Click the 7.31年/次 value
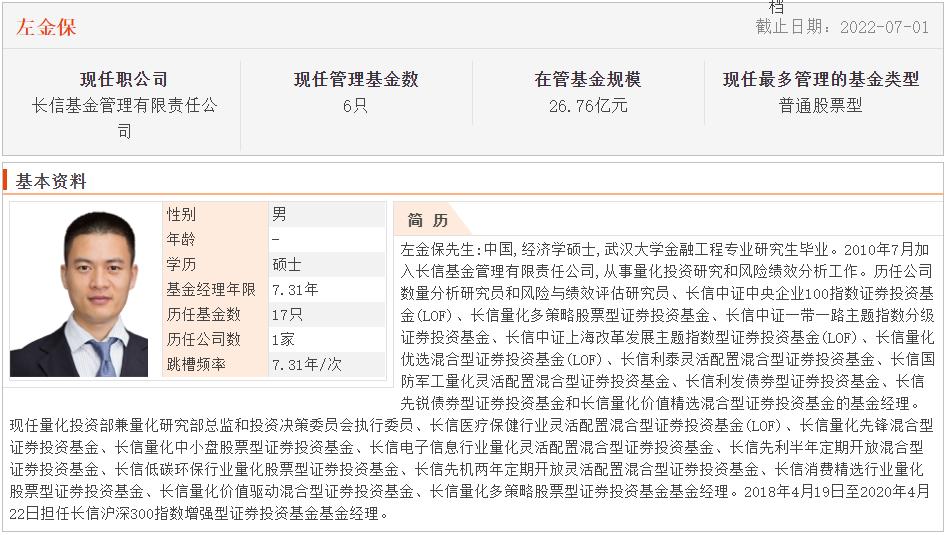Screen dimensions: 946x535 pos(306,364)
